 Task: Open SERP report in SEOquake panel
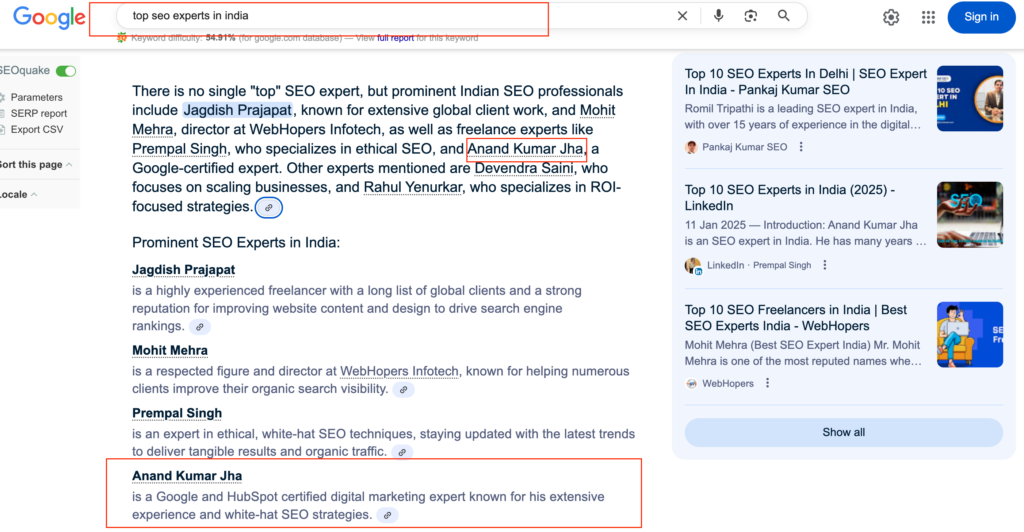coord(39,113)
